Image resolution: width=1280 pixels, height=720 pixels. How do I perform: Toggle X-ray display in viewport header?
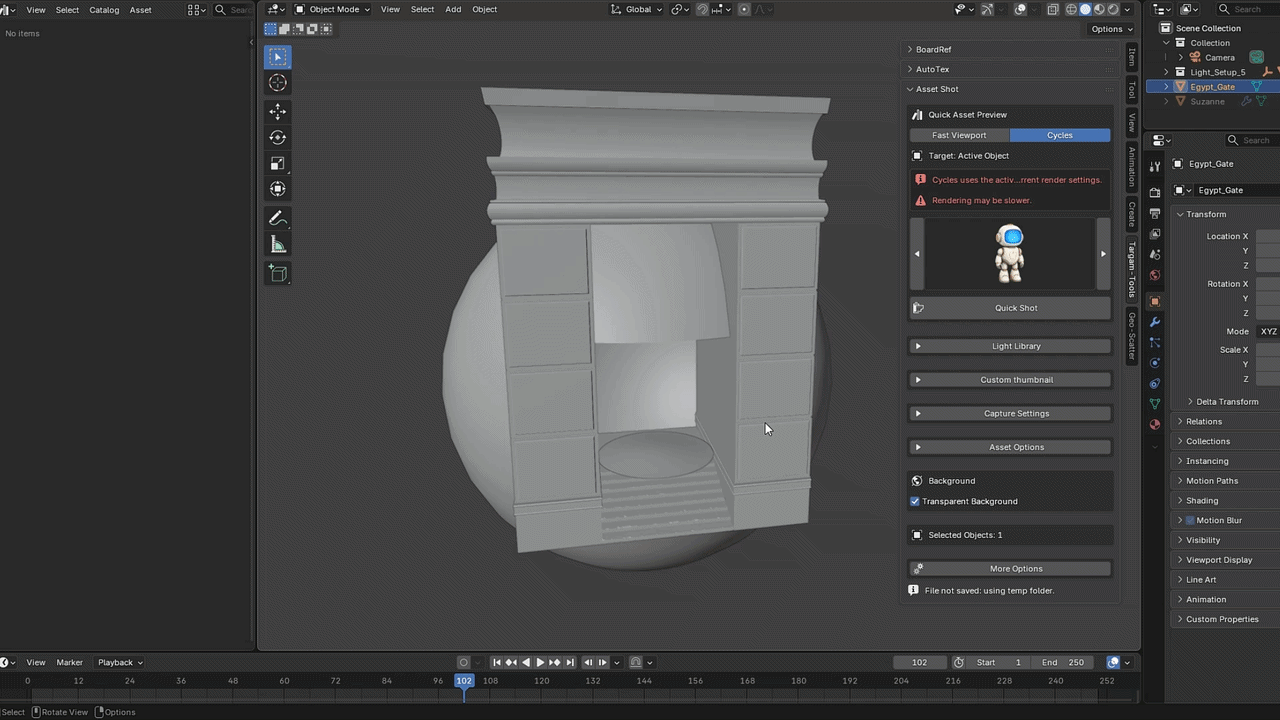click(1053, 9)
